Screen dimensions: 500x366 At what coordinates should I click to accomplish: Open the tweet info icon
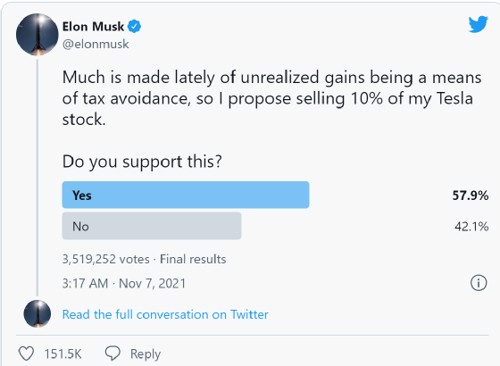(479, 283)
